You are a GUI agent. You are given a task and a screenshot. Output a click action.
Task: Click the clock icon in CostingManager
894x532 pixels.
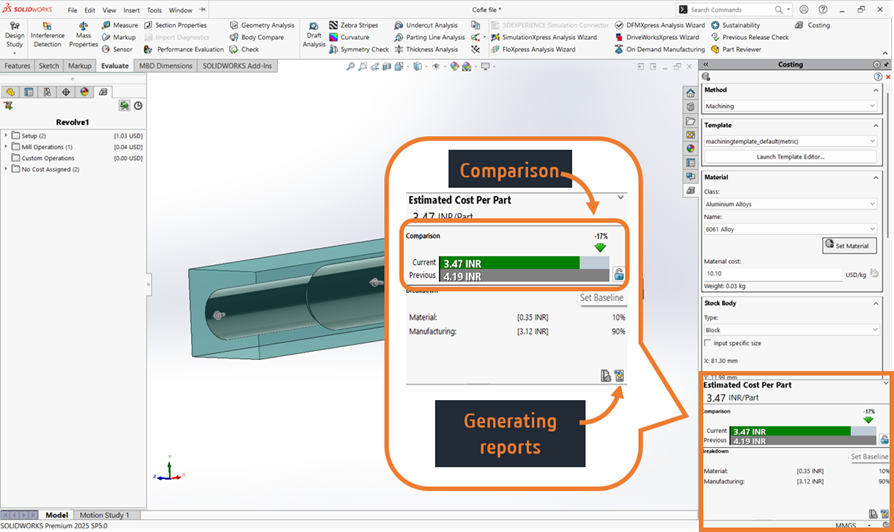point(138,105)
